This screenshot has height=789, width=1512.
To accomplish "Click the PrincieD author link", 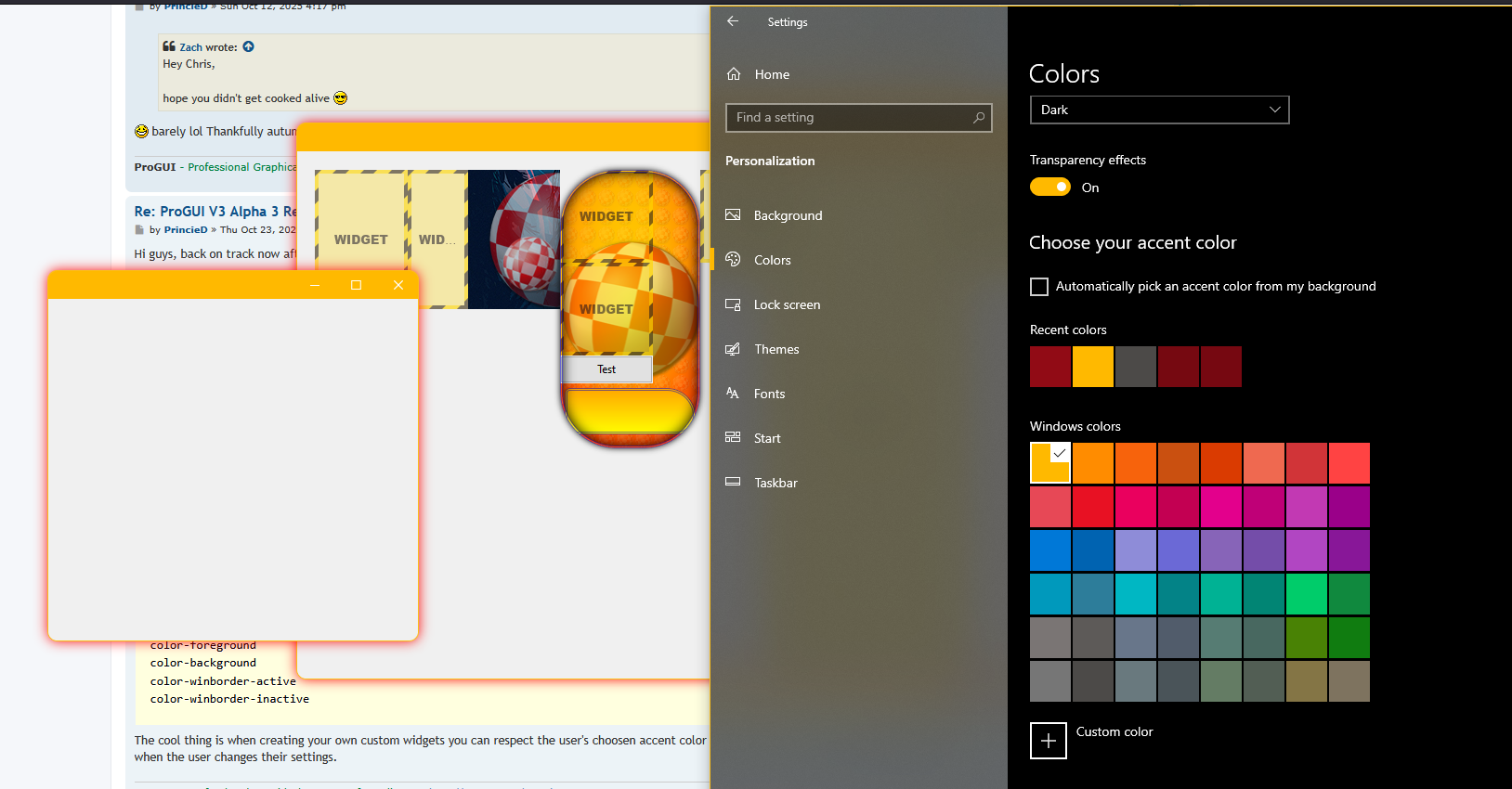I will click(186, 230).
